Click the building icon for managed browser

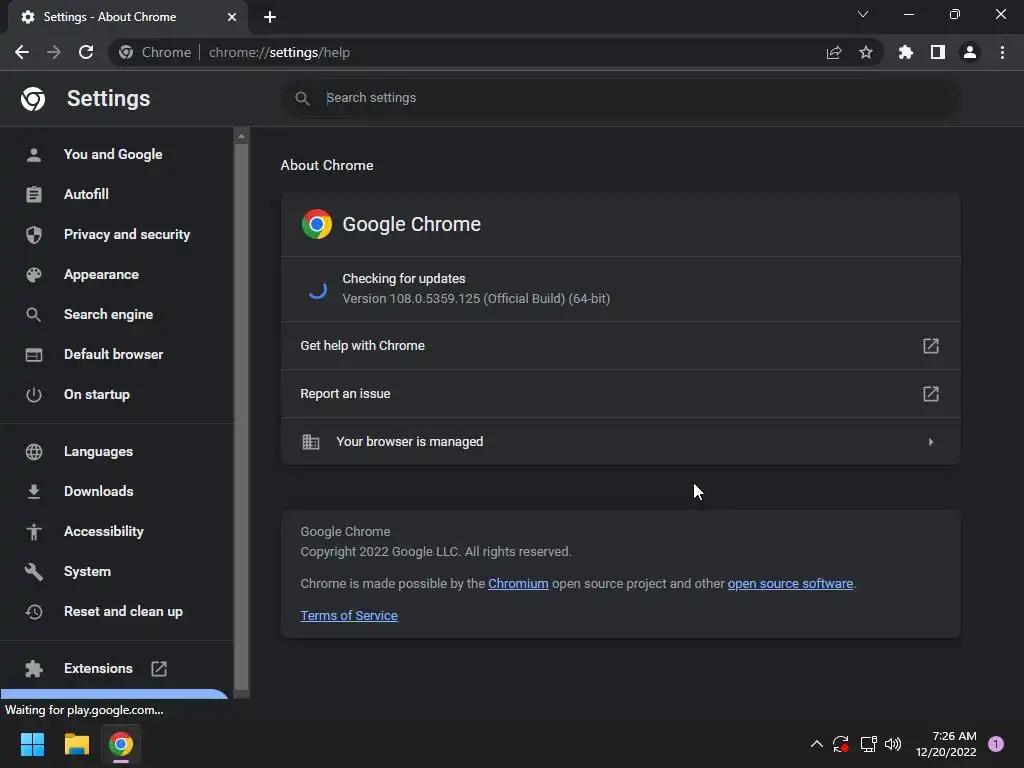click(x=311, y=442)
